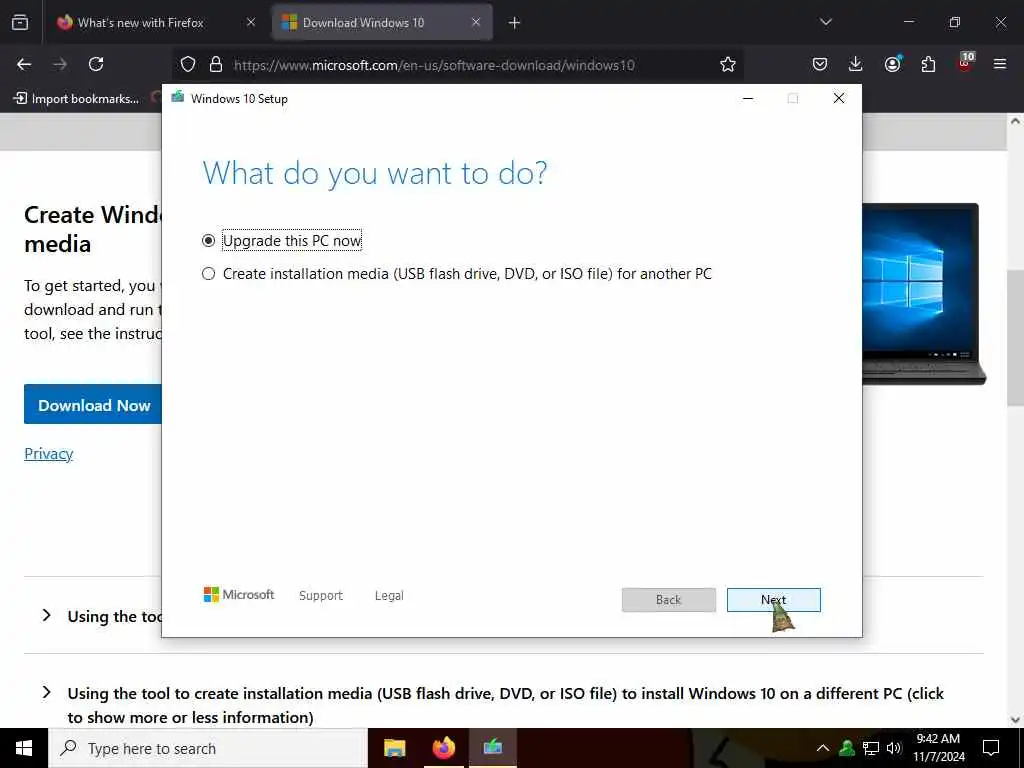Click the extension icon with badge 10

[965, 63]
